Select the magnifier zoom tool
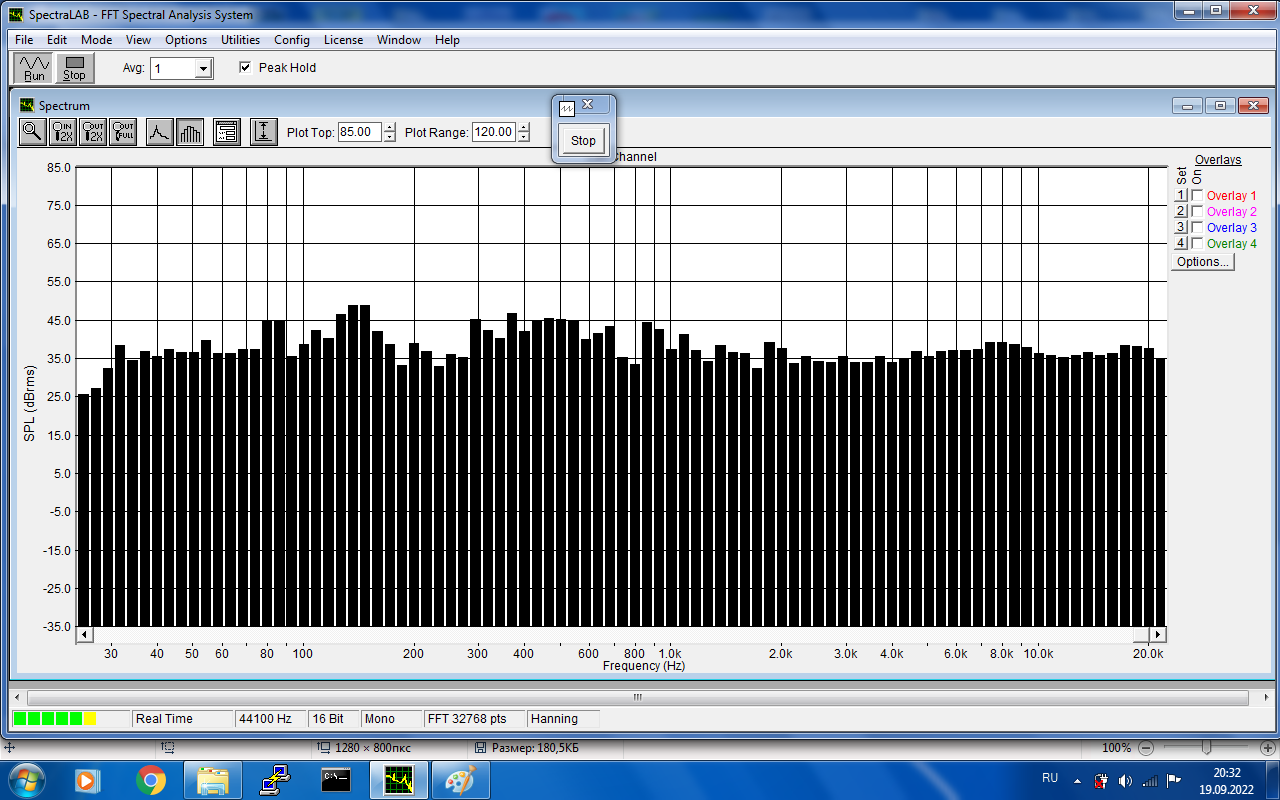This screenshot has height=800, width=1280. tap(33, 131)
